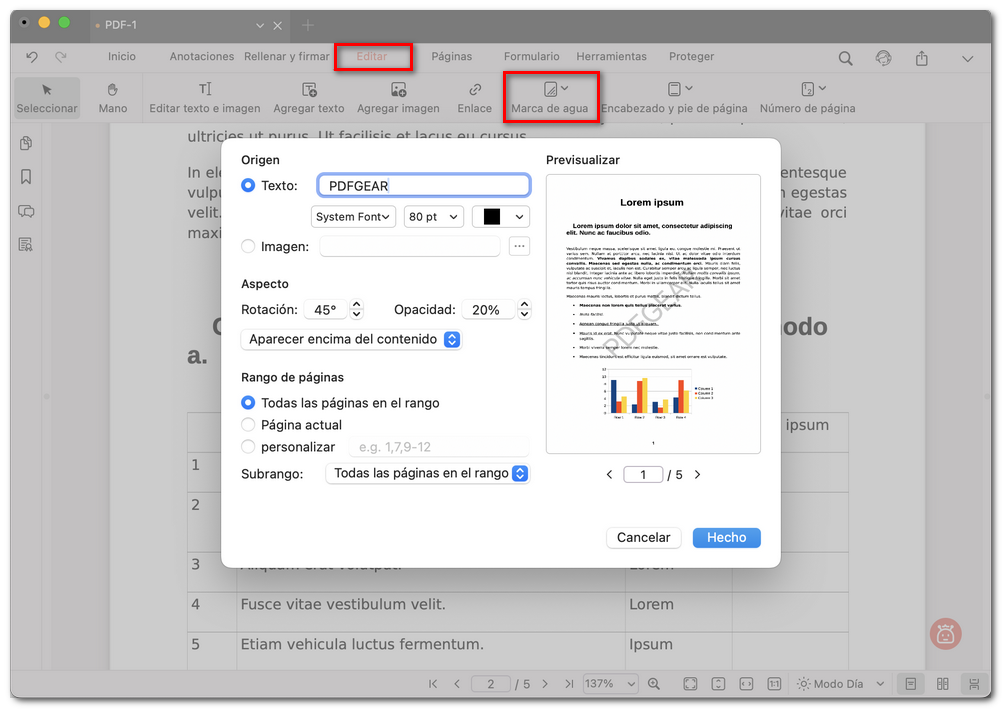Open the black watermark color picker

501,217
